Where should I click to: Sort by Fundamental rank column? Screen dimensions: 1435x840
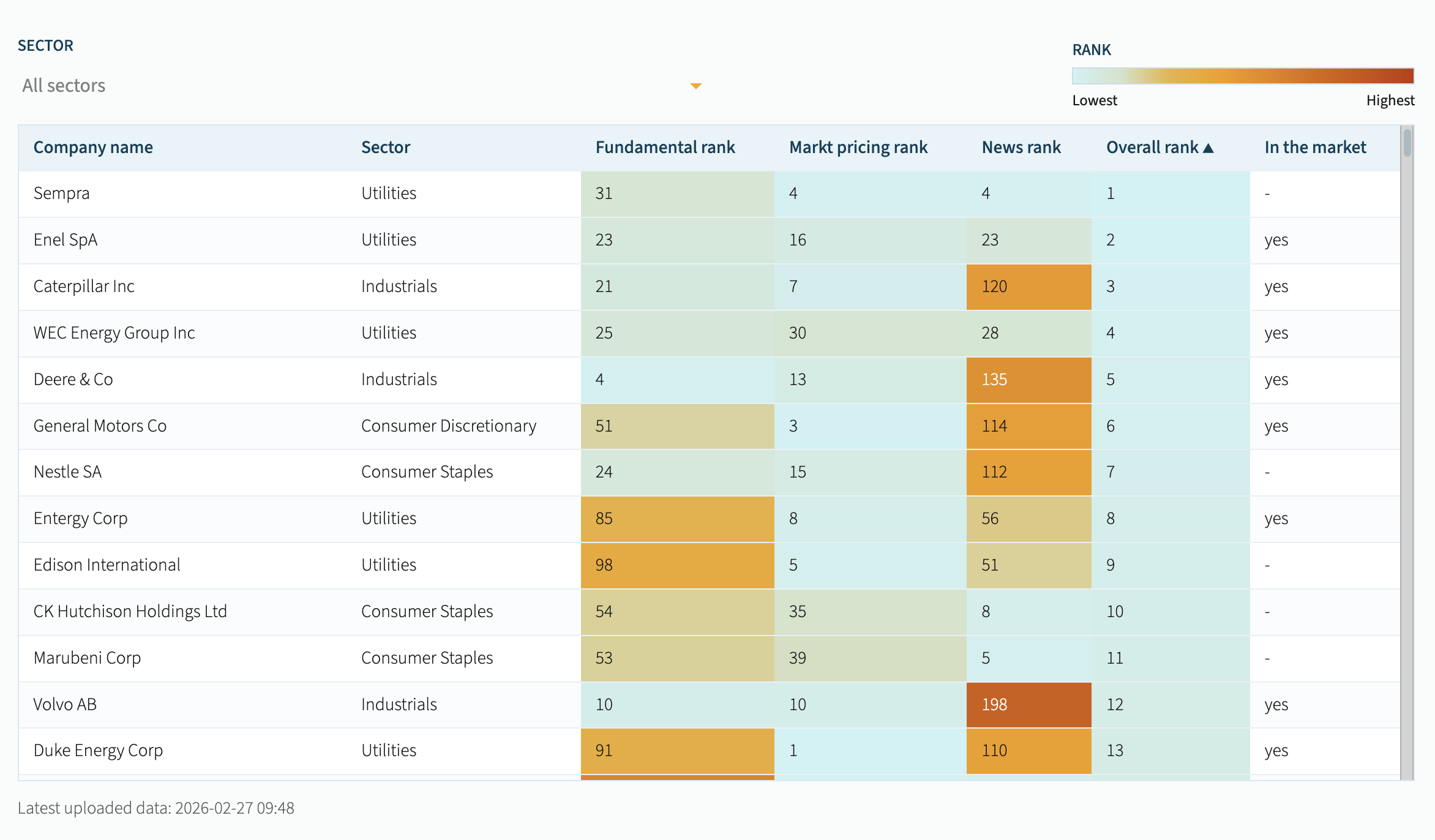[665, 148]
